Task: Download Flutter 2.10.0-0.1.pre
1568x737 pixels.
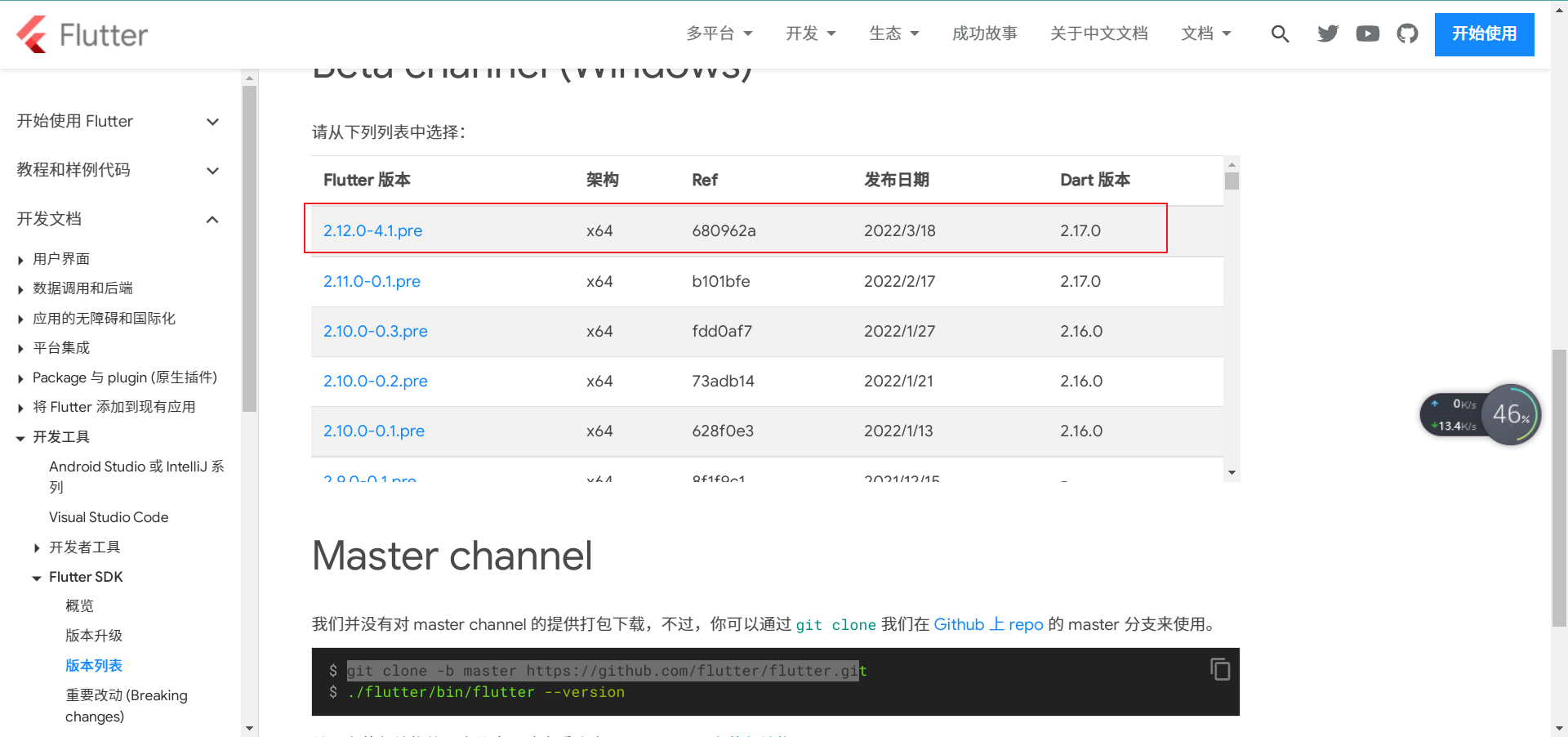Action: (x=374, y=431)
